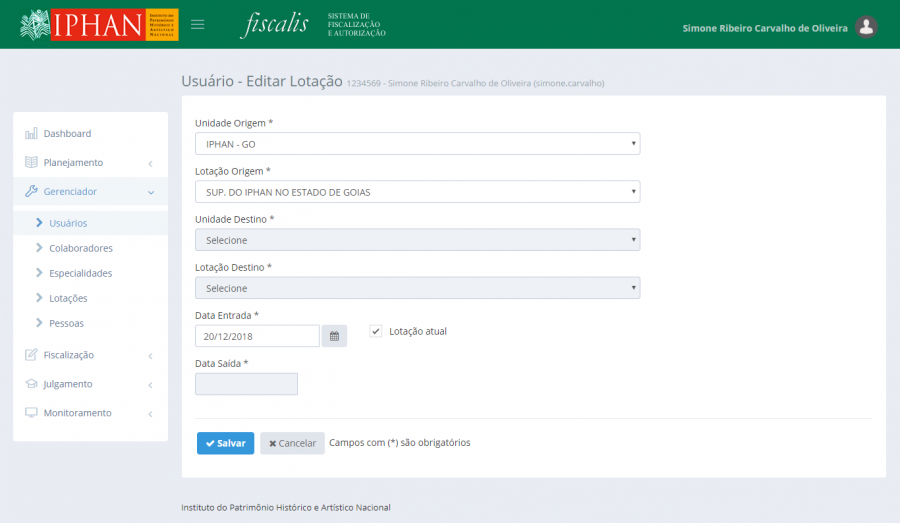Open the Unidade Destino dropdown
The image size is (900, 523).
coord(417,240)
